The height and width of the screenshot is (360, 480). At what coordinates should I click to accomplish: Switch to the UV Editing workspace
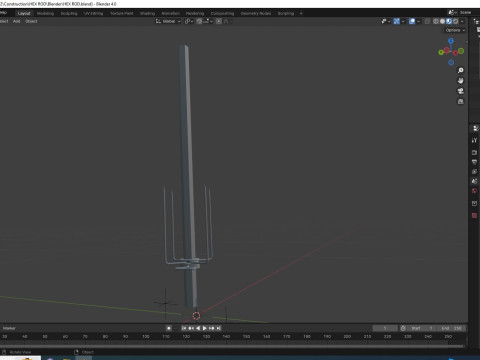[93, 13]
